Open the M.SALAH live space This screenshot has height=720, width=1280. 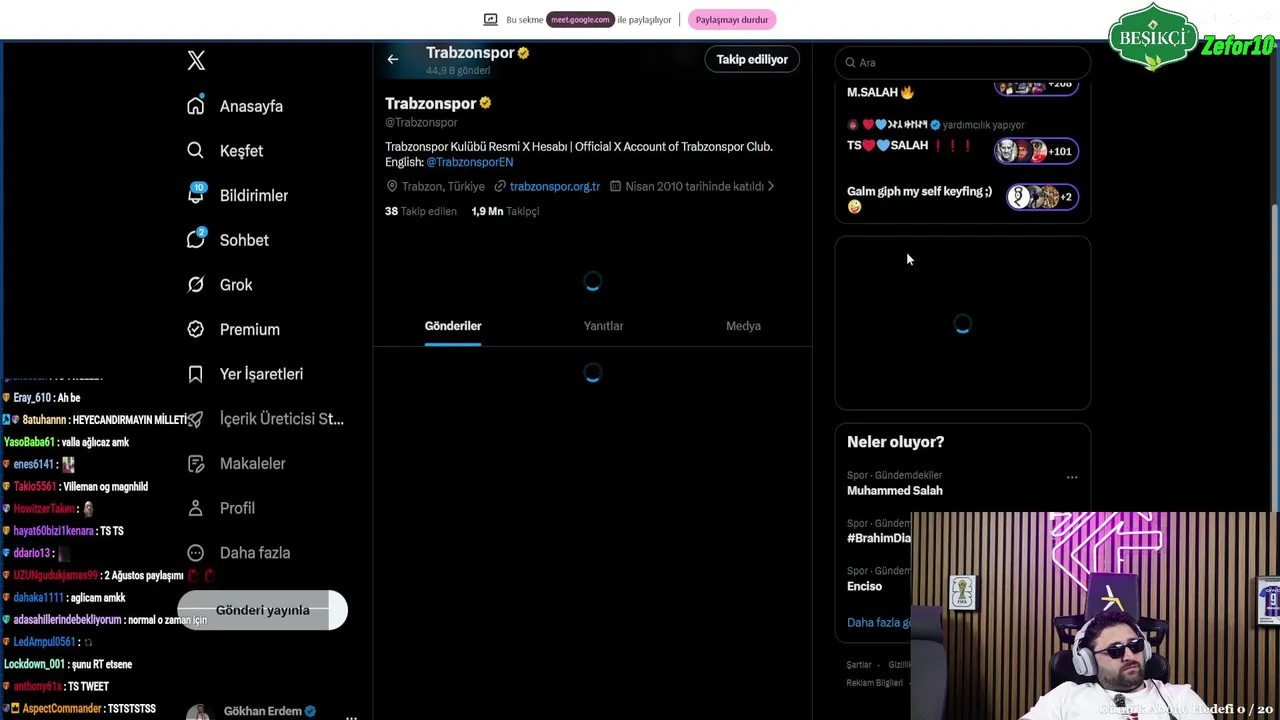881,92
